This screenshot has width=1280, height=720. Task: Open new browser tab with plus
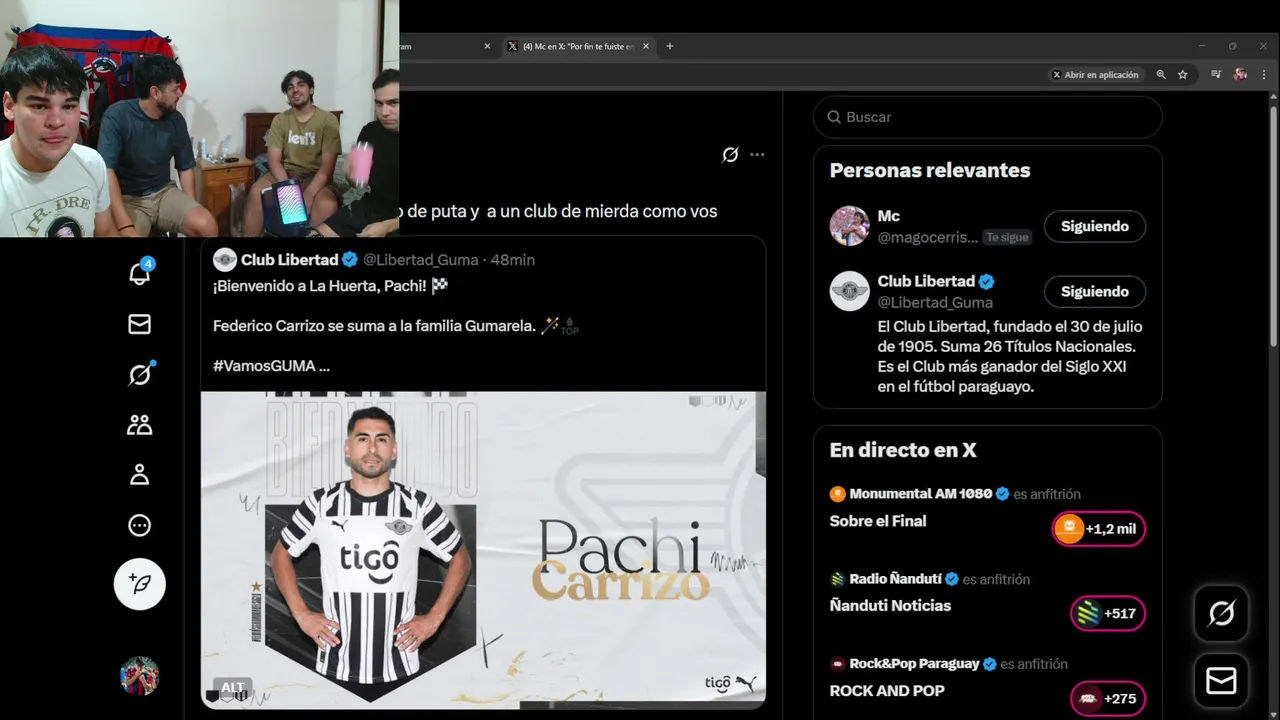click(x=670, y=46)
